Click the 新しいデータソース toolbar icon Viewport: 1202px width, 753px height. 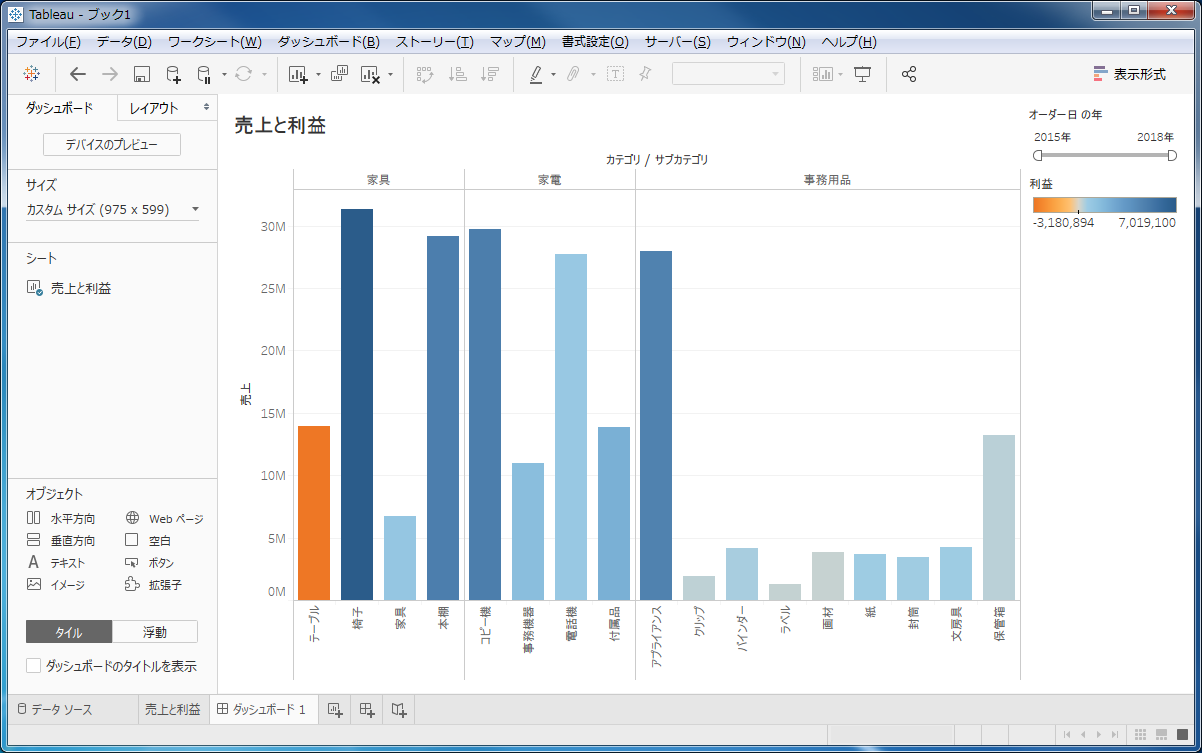(x=173, y=73)
